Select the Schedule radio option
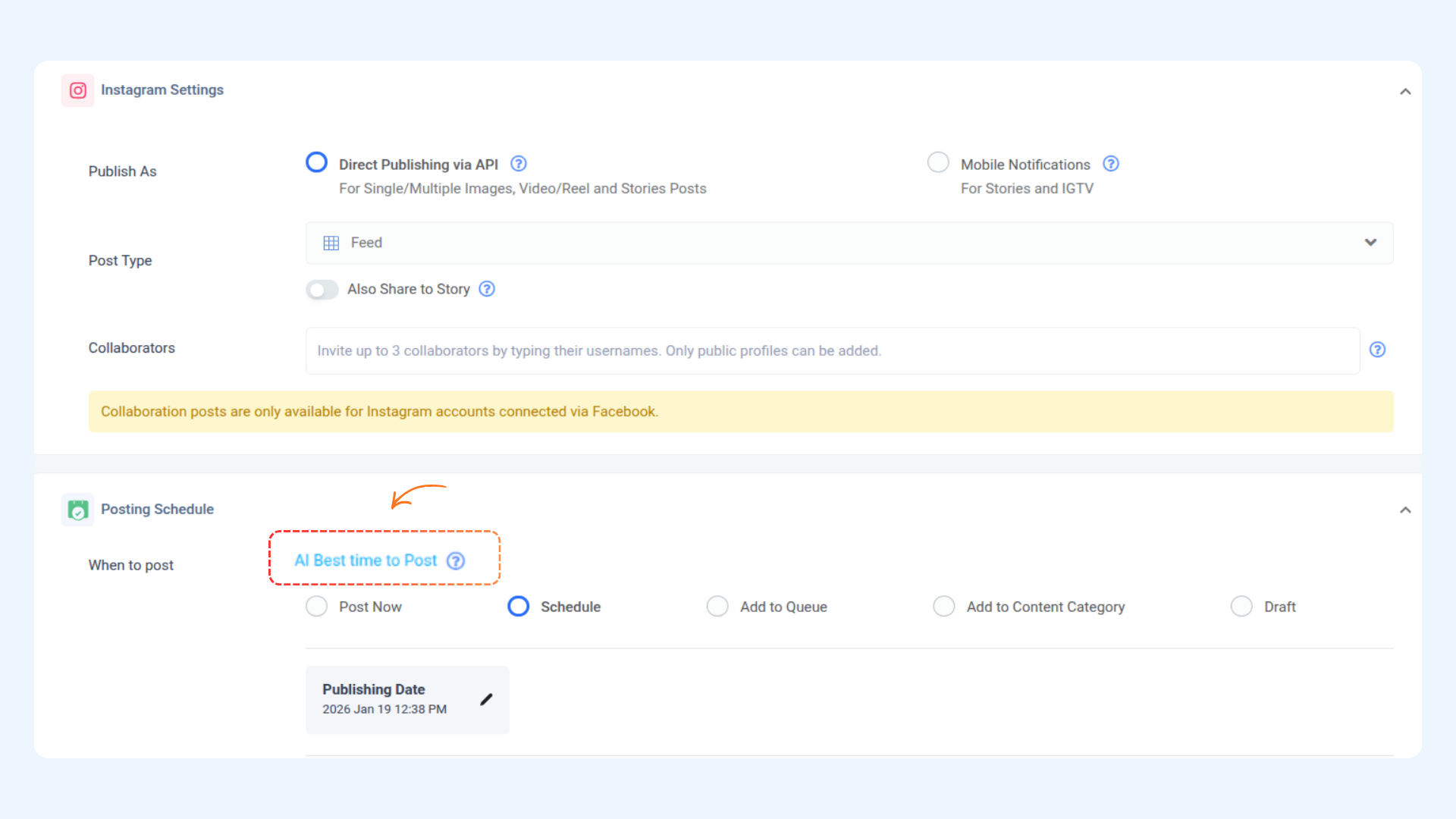The width and height of the screenshot is (1456, 819). (519, 607)
